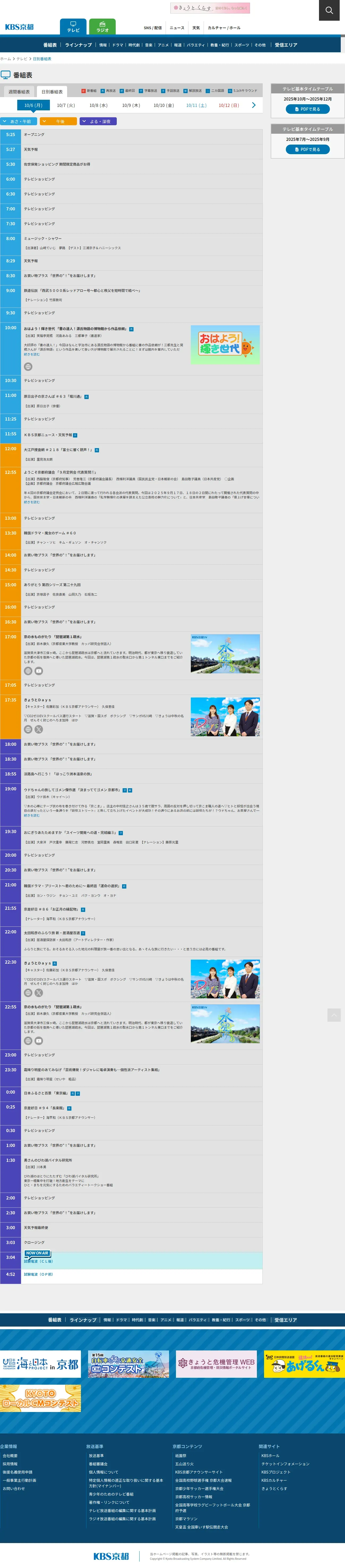Jump to よる・深夜 section
The height and width of the screenshot is (1568, 345).
click(98, 121)
